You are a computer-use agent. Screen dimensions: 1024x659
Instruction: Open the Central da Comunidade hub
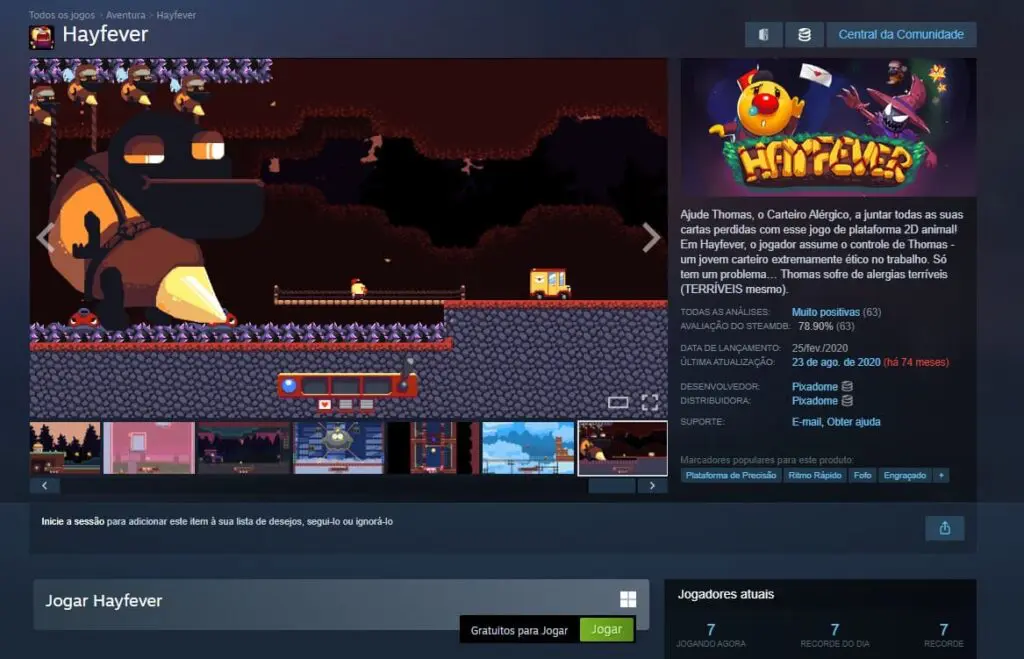901,35
